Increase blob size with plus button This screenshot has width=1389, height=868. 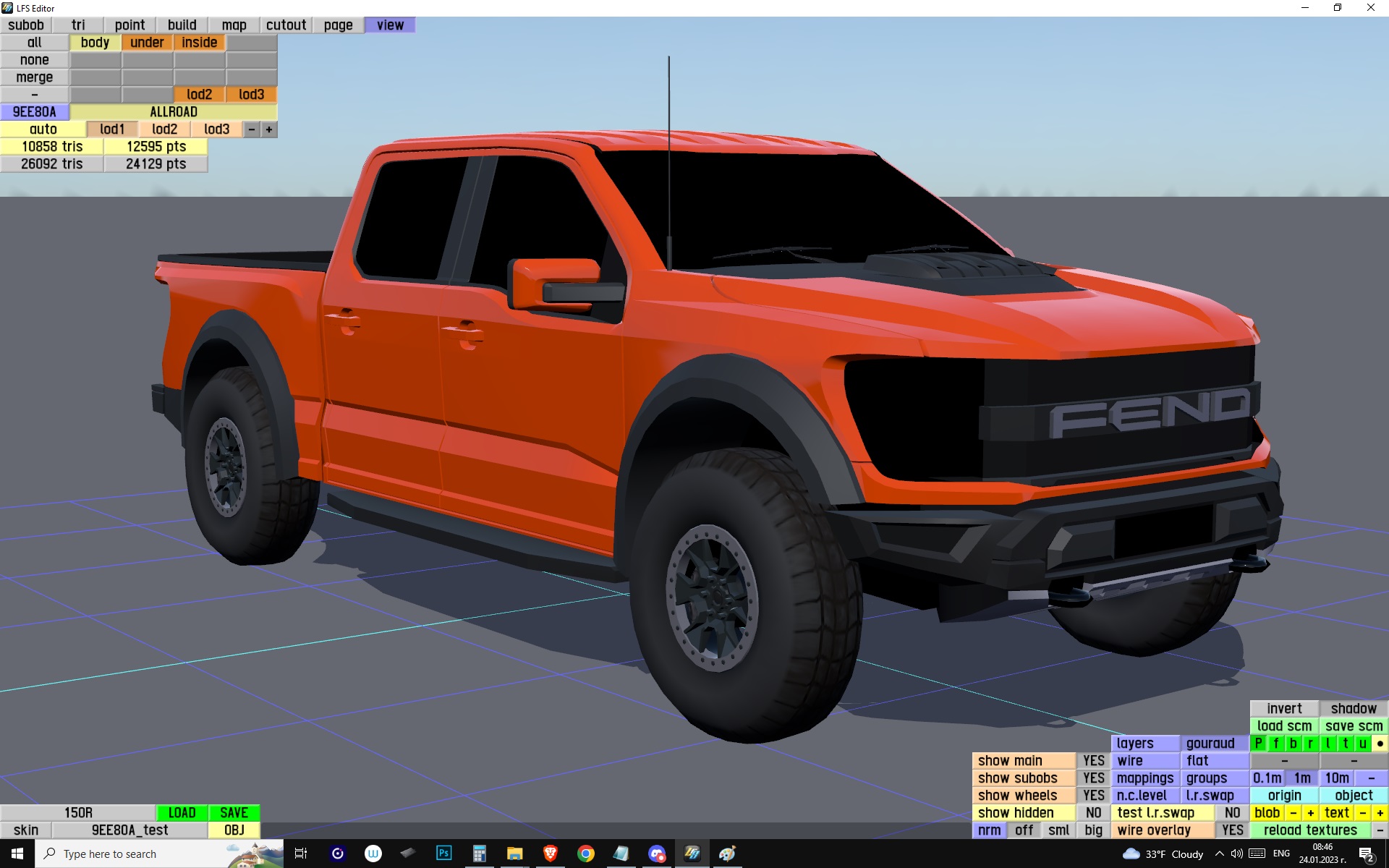(x=1310, y=813)
